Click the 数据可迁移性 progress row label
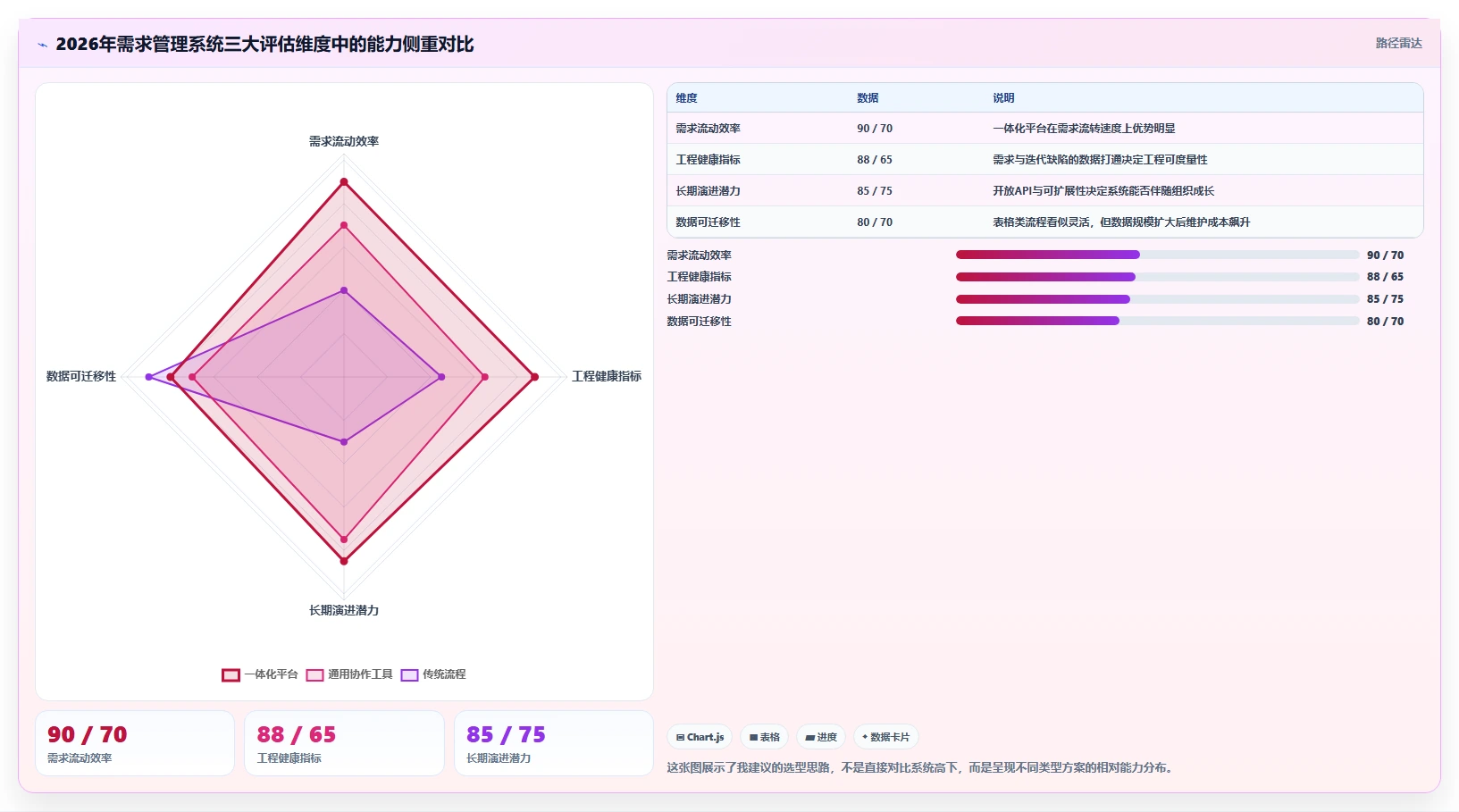 click(x=699, y=322)
